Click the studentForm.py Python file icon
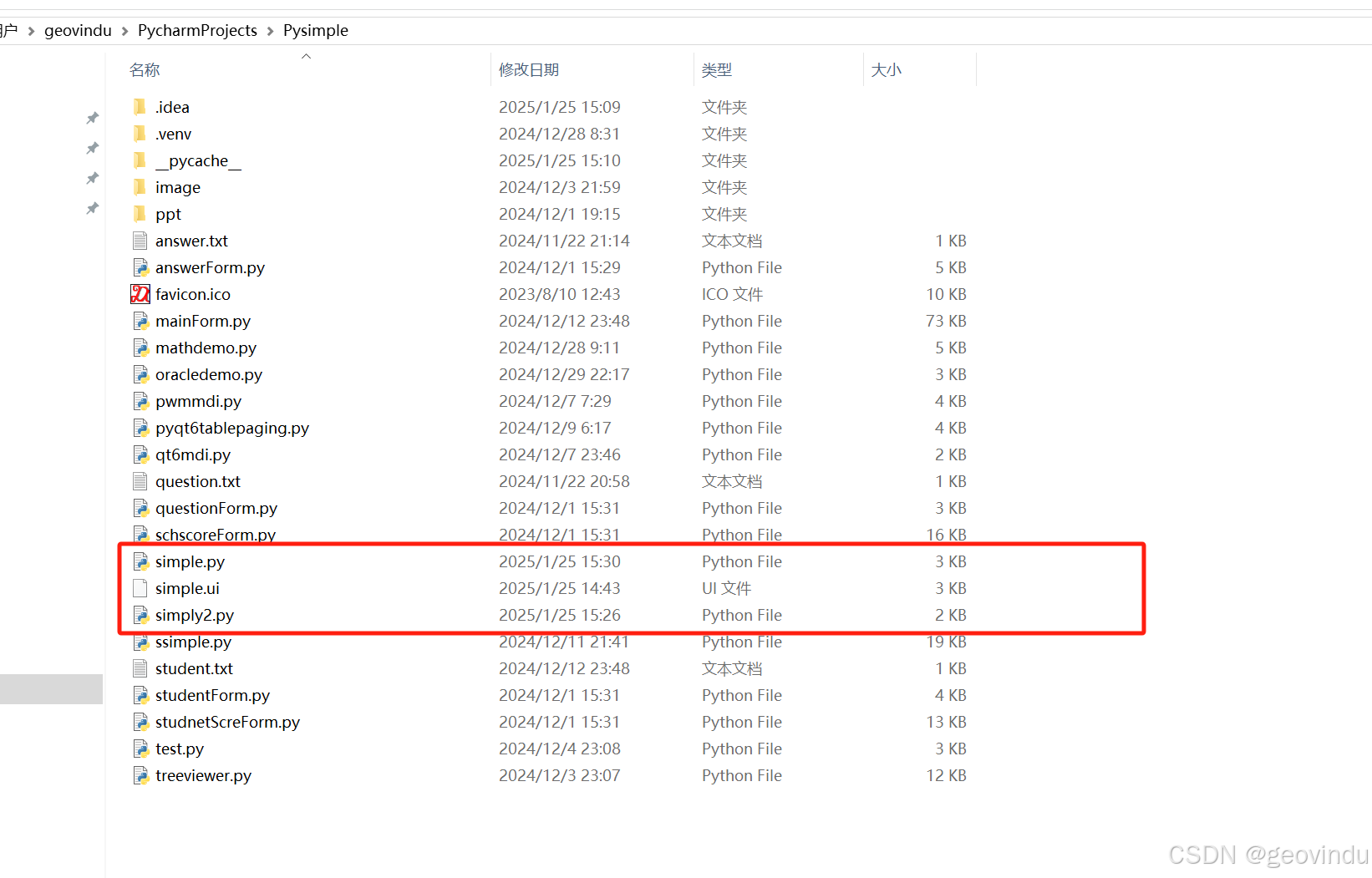This screenshot has height=878, width=1372. point(140,695)
